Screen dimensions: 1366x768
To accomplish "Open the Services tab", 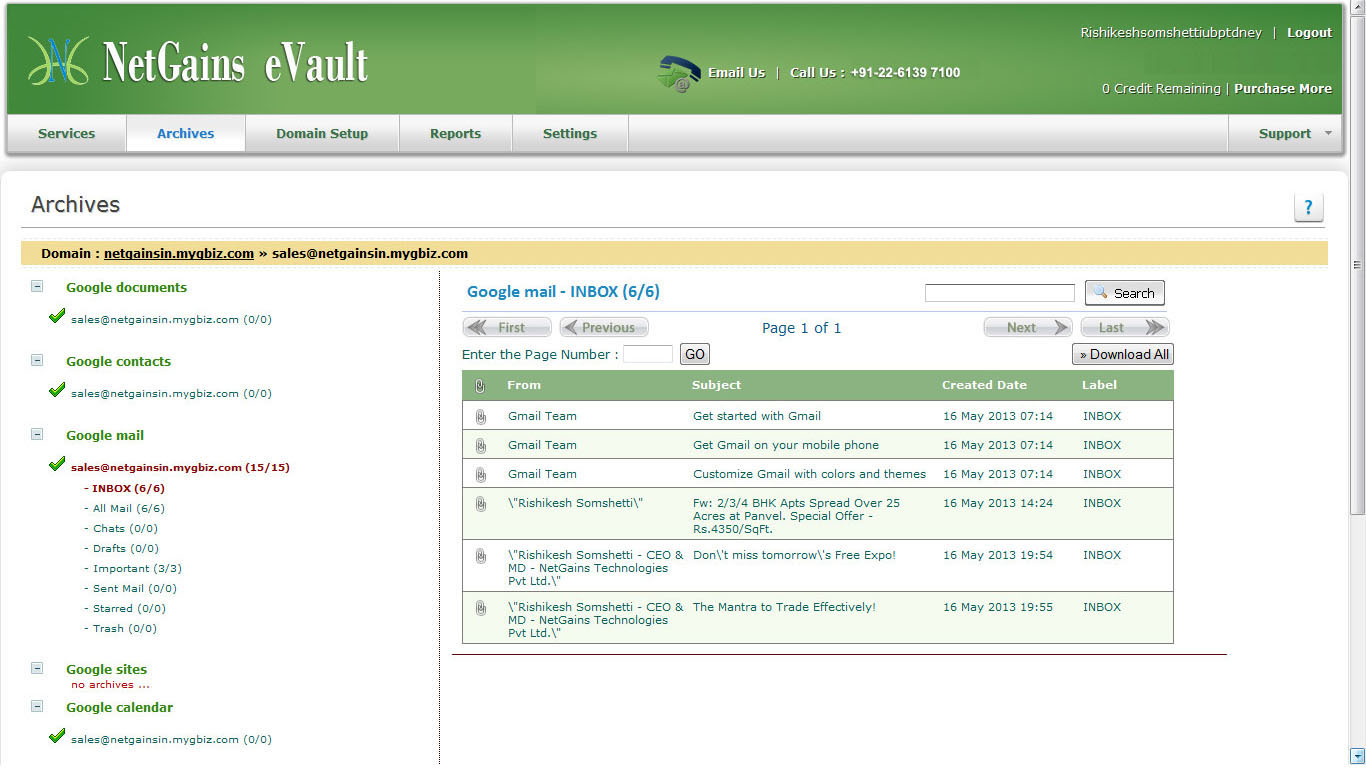I will coord(67,133).
